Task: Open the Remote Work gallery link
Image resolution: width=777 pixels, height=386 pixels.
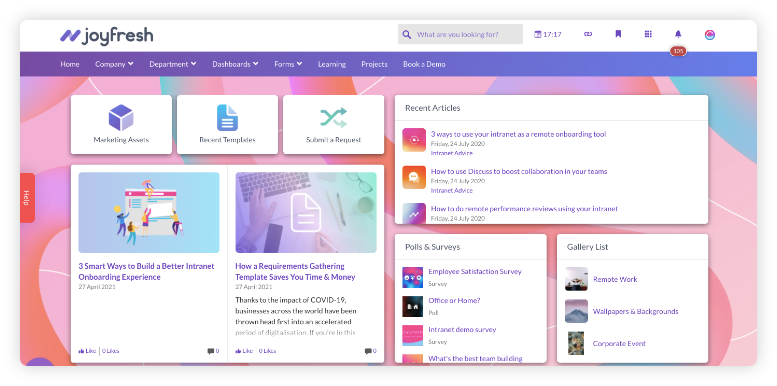Action: click(x=615, y=279)
